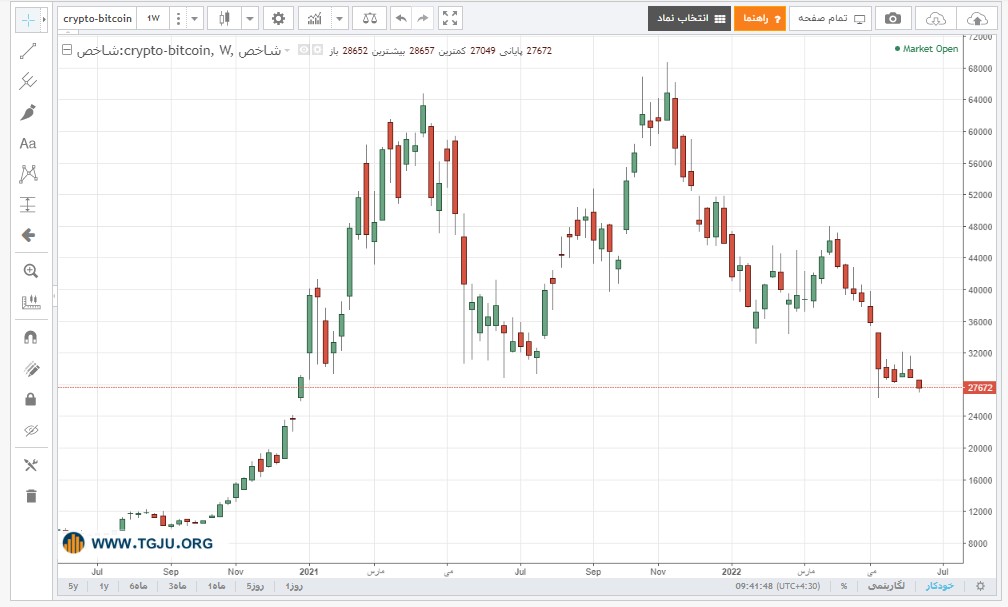Click the thick back arrow tool
The width and height of the screenshot is (1008, 607).
[x=28, y=235]
